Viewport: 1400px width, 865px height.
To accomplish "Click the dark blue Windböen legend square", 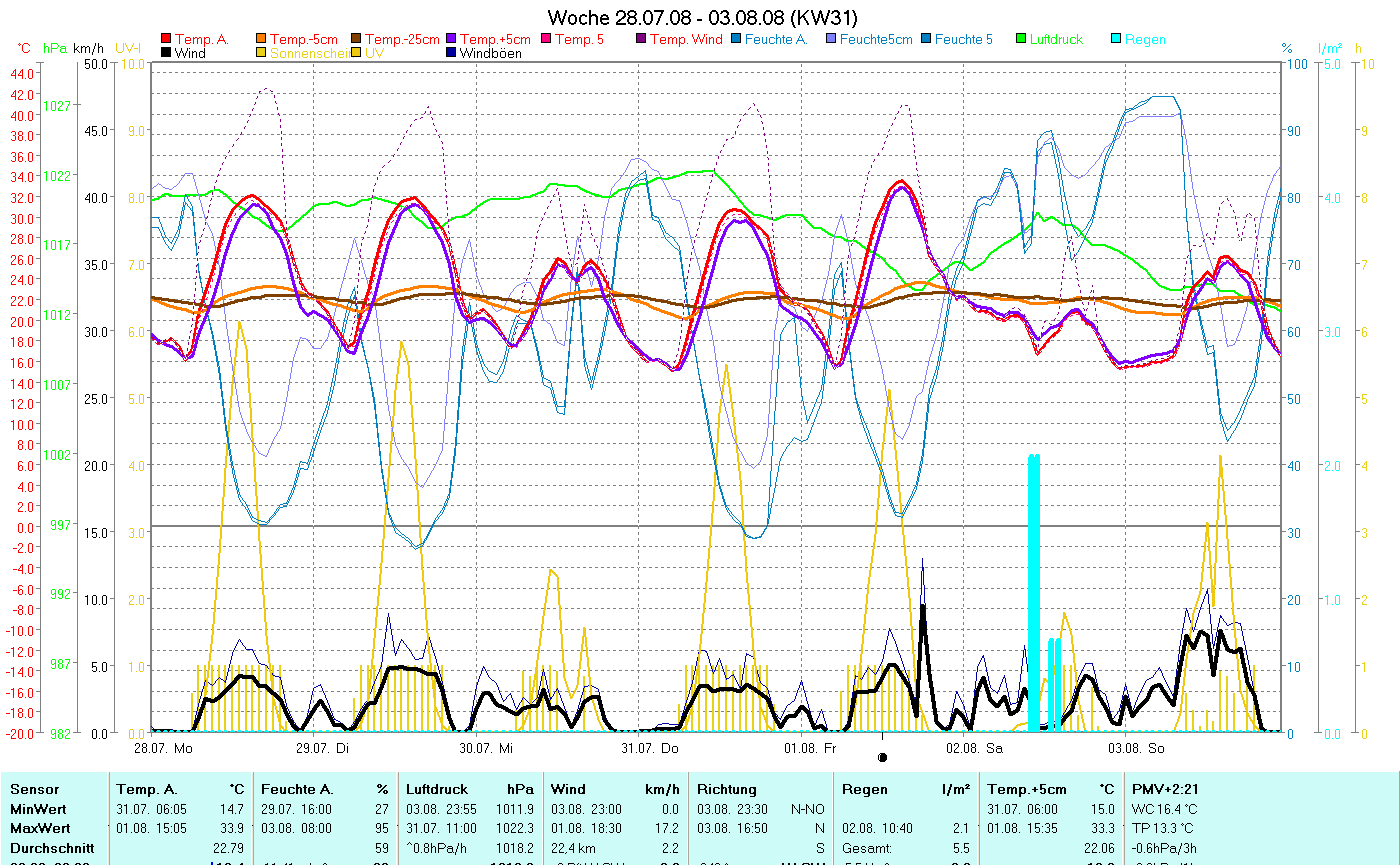I will 451,53.
